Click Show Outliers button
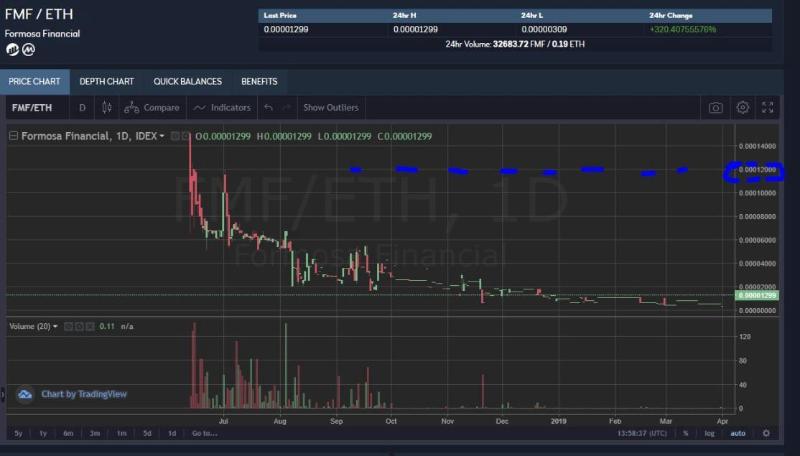Screen dimensions: 800x456 331,108
